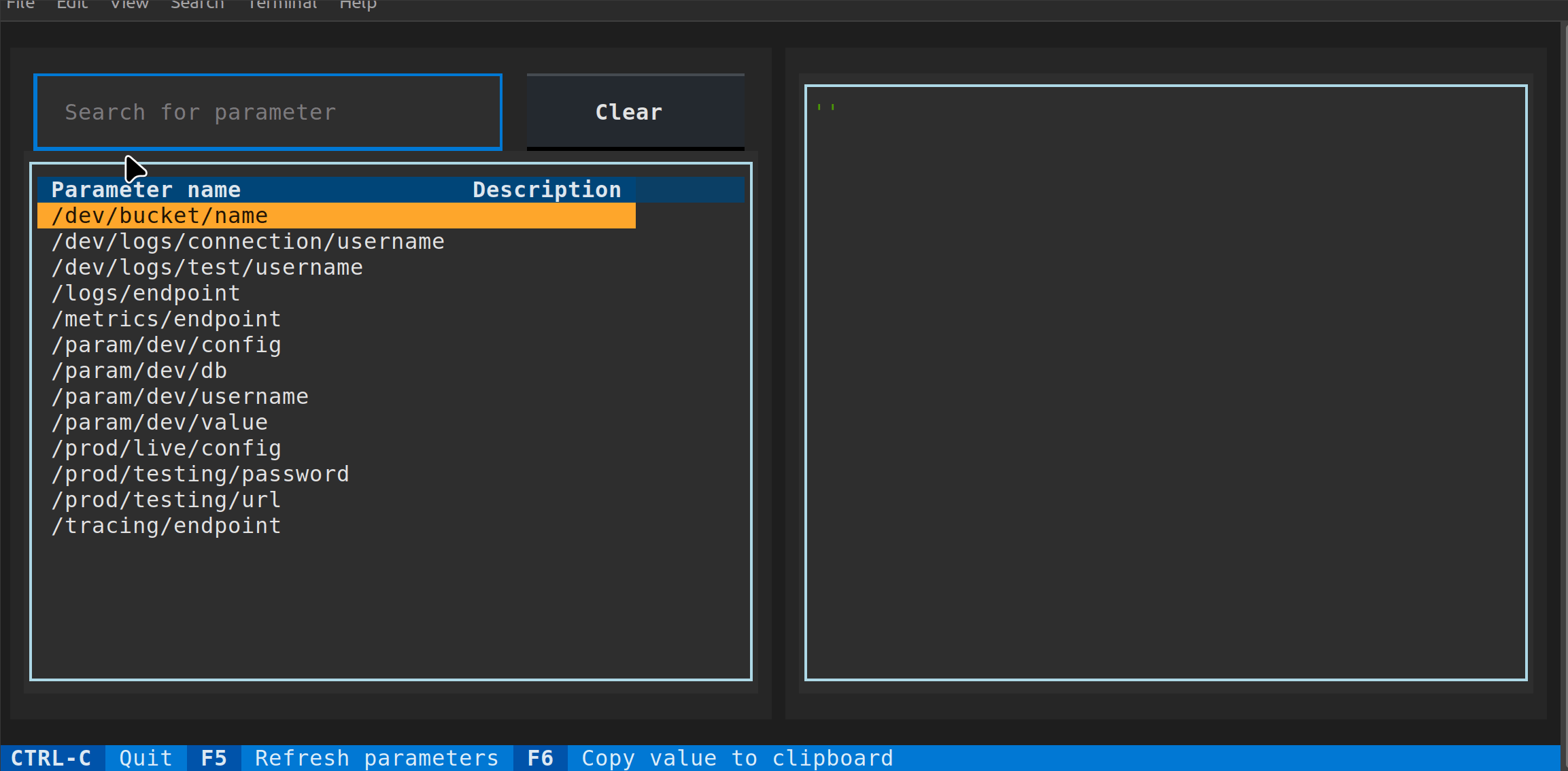The width and height of the screenshot is (1568, 771).
Task: Select /dev/logs/connection/username in the table
Action: [x=248, y=241]
